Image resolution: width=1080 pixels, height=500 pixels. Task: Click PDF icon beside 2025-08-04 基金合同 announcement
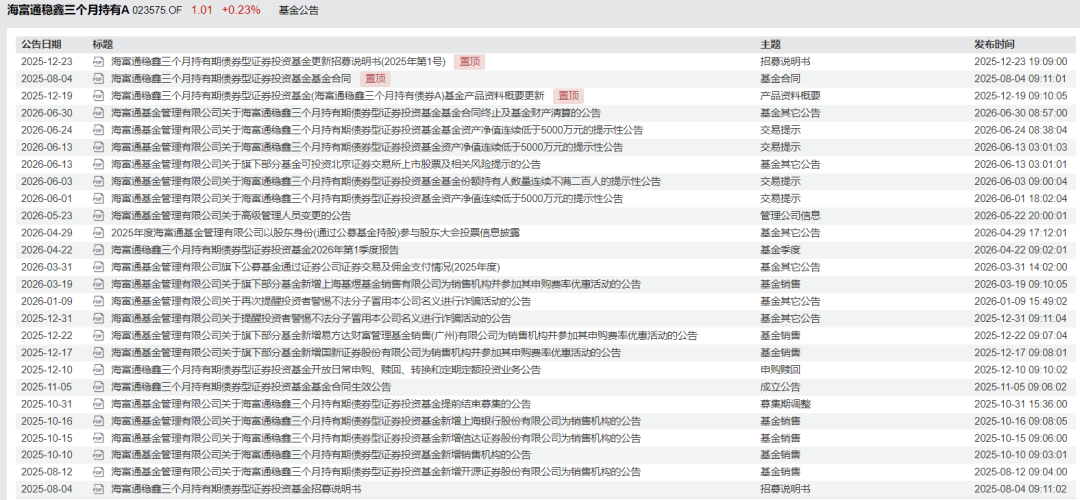(98, 79)
